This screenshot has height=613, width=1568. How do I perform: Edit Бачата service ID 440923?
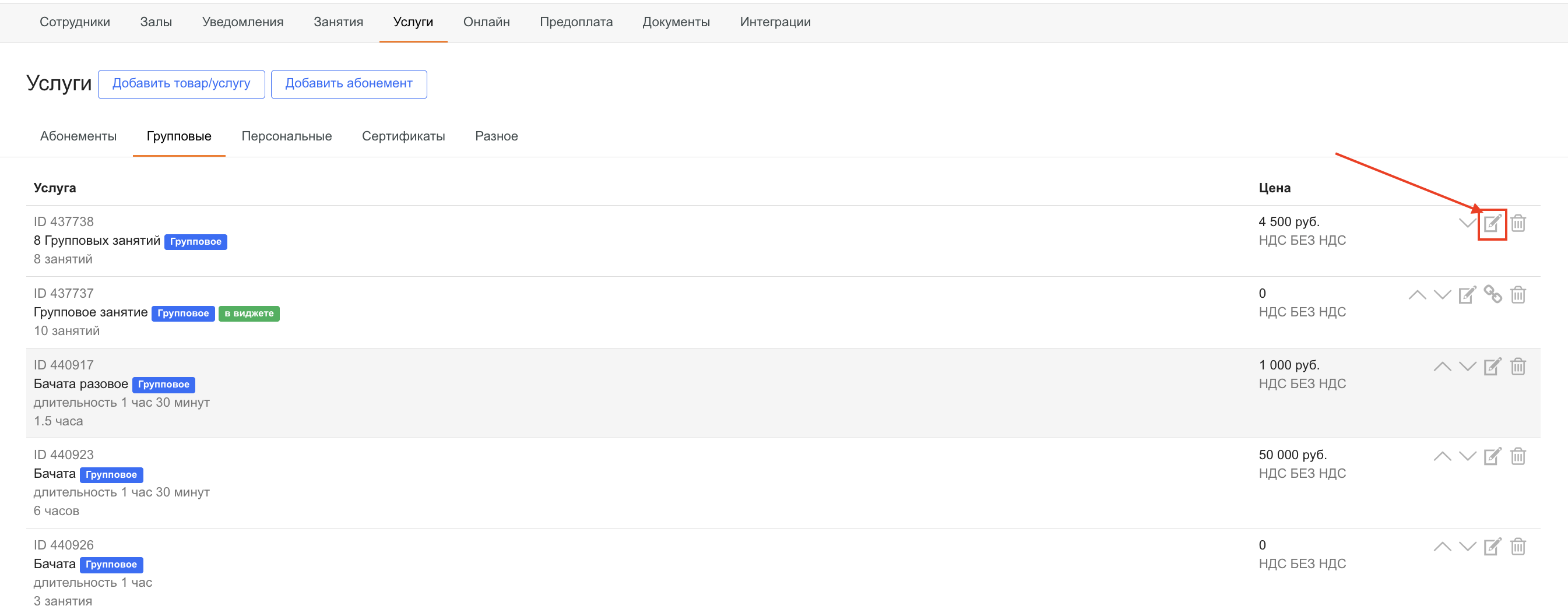point(1492,457)
